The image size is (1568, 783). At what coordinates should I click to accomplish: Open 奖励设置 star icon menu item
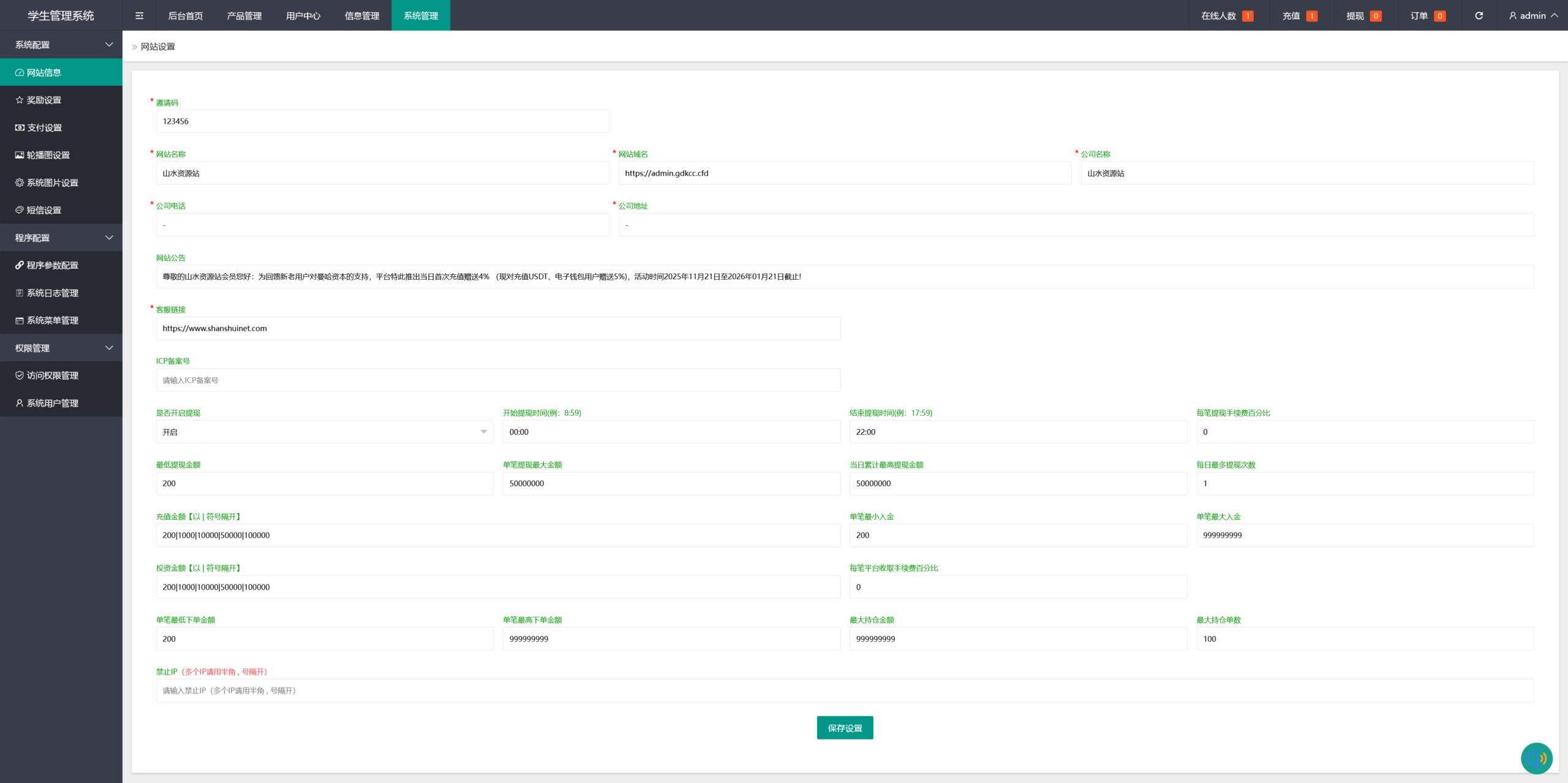43,100
